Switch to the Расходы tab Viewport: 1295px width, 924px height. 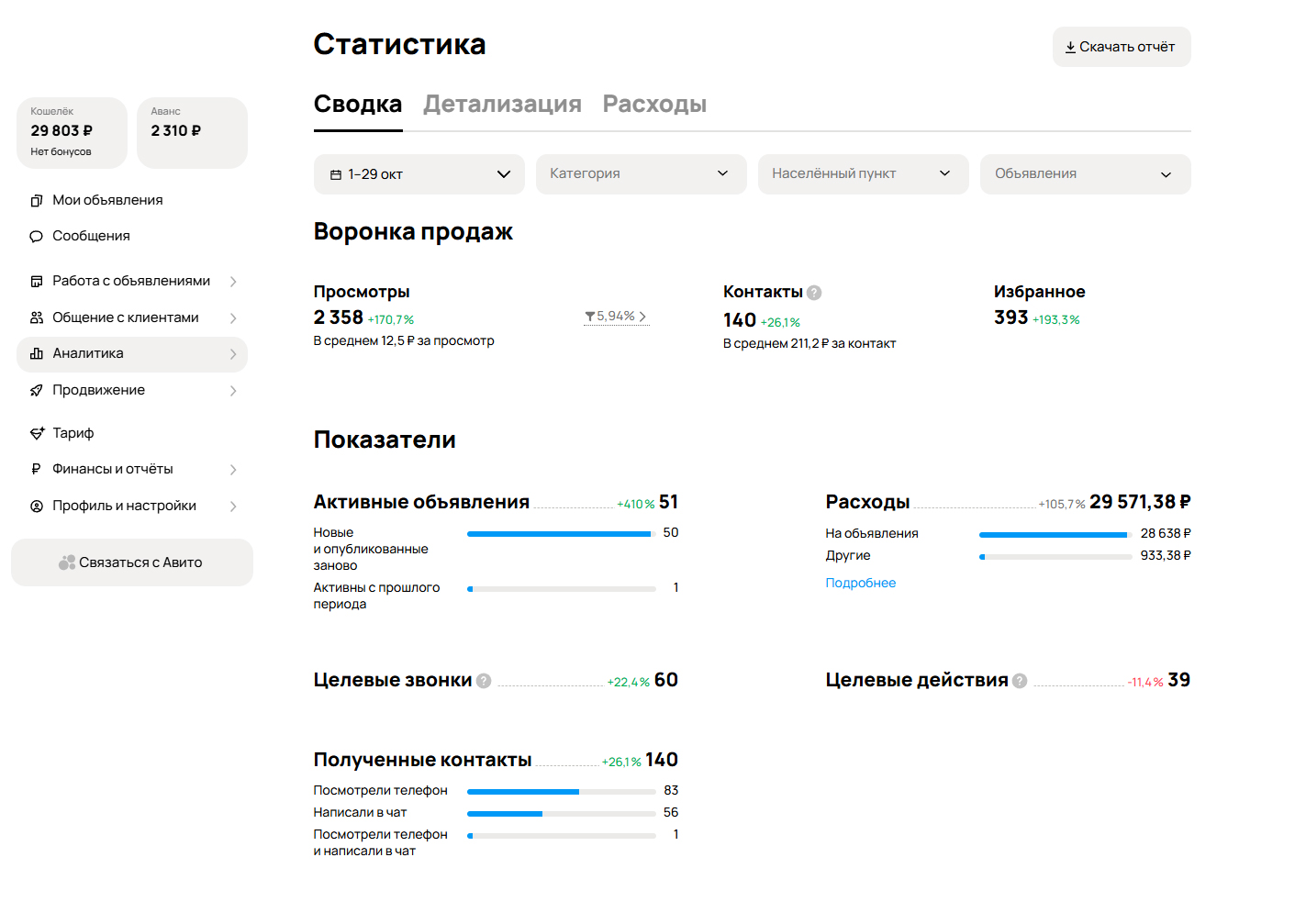(x=654, y=105)
